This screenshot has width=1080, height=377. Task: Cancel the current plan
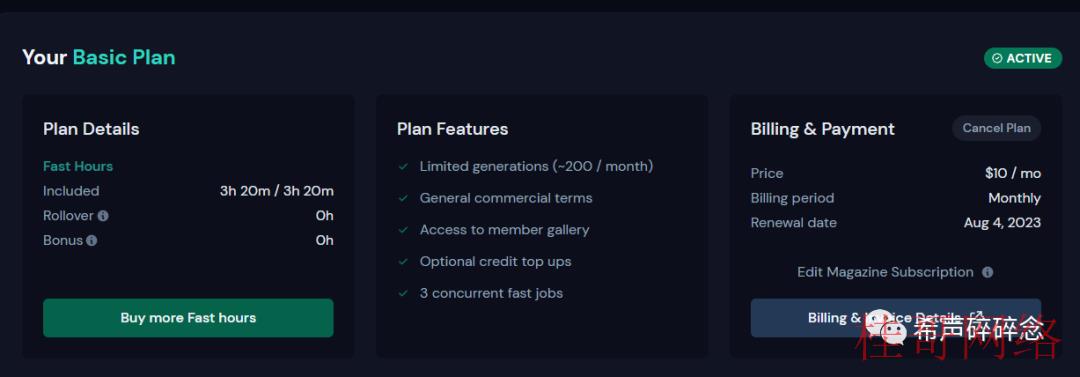(996, 128)
